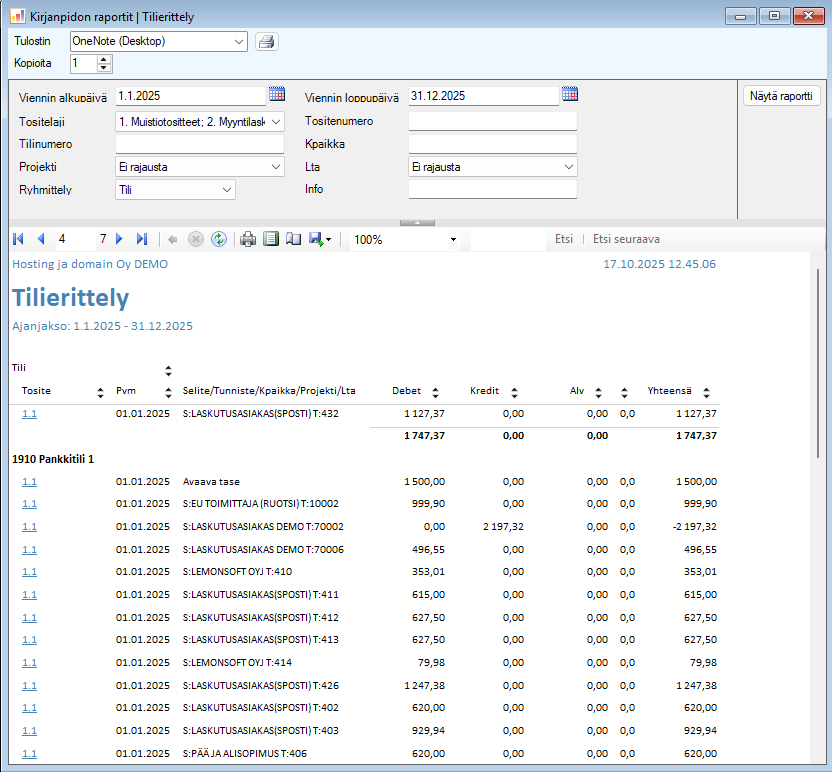
Task: Click the print icon in the report toolbar
Action: pos(248,240)
